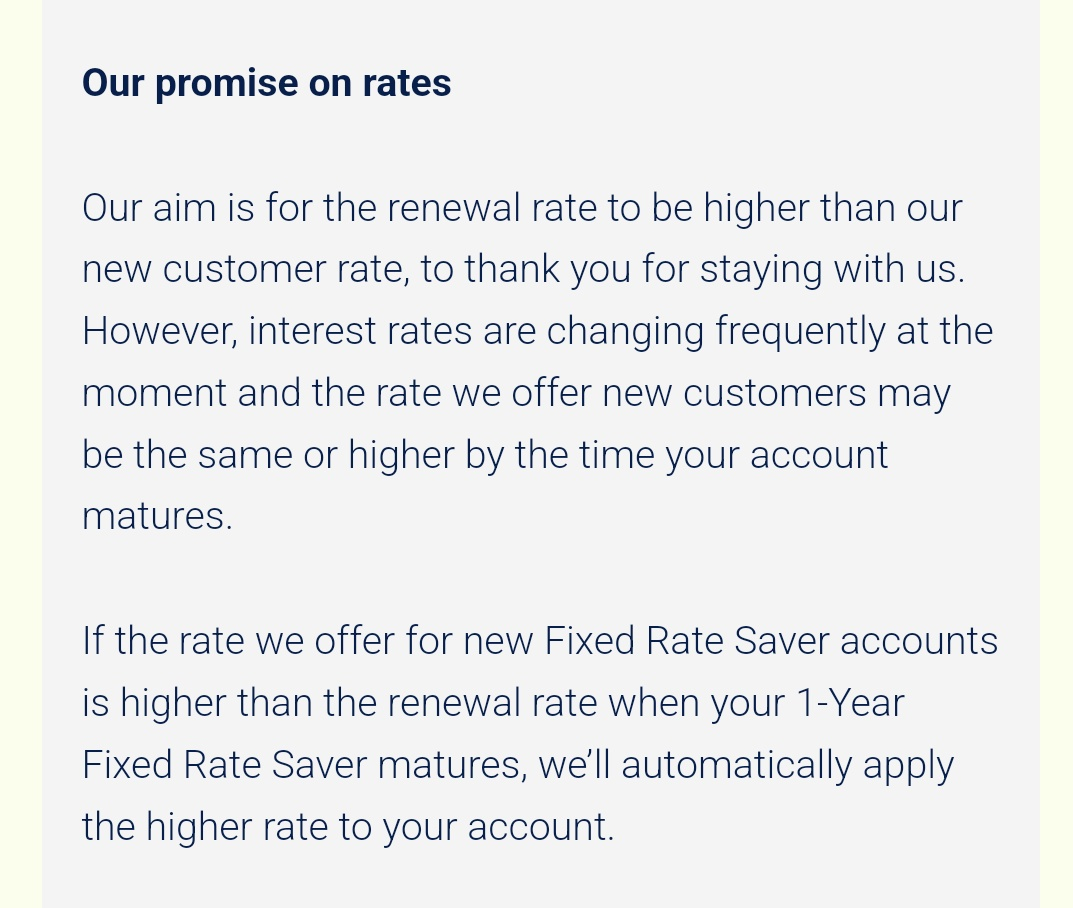Click the words "staying with us."
The width and height of the screenshot is (1073, 908).
coord(832,270)
